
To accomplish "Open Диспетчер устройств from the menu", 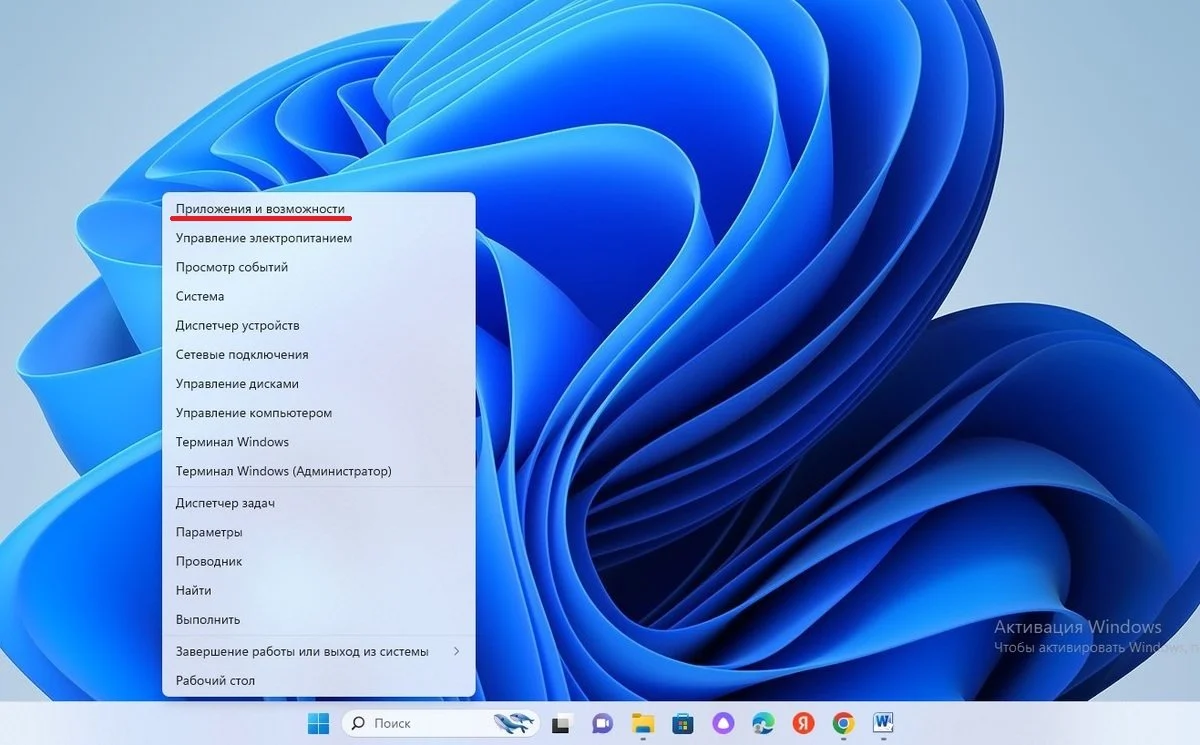I will point(319,325).
